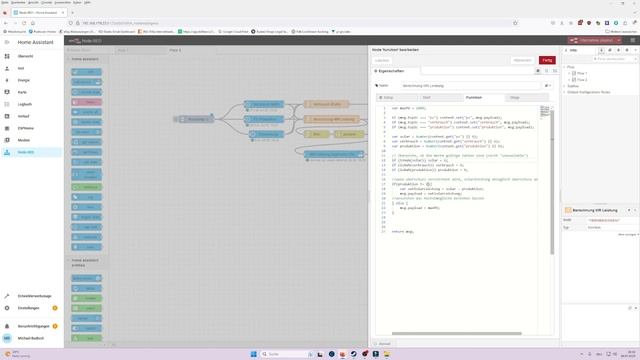This screenshot has height=360, width=640.
Task: Open Steam from the taskbar
Action: coord(353,354)
